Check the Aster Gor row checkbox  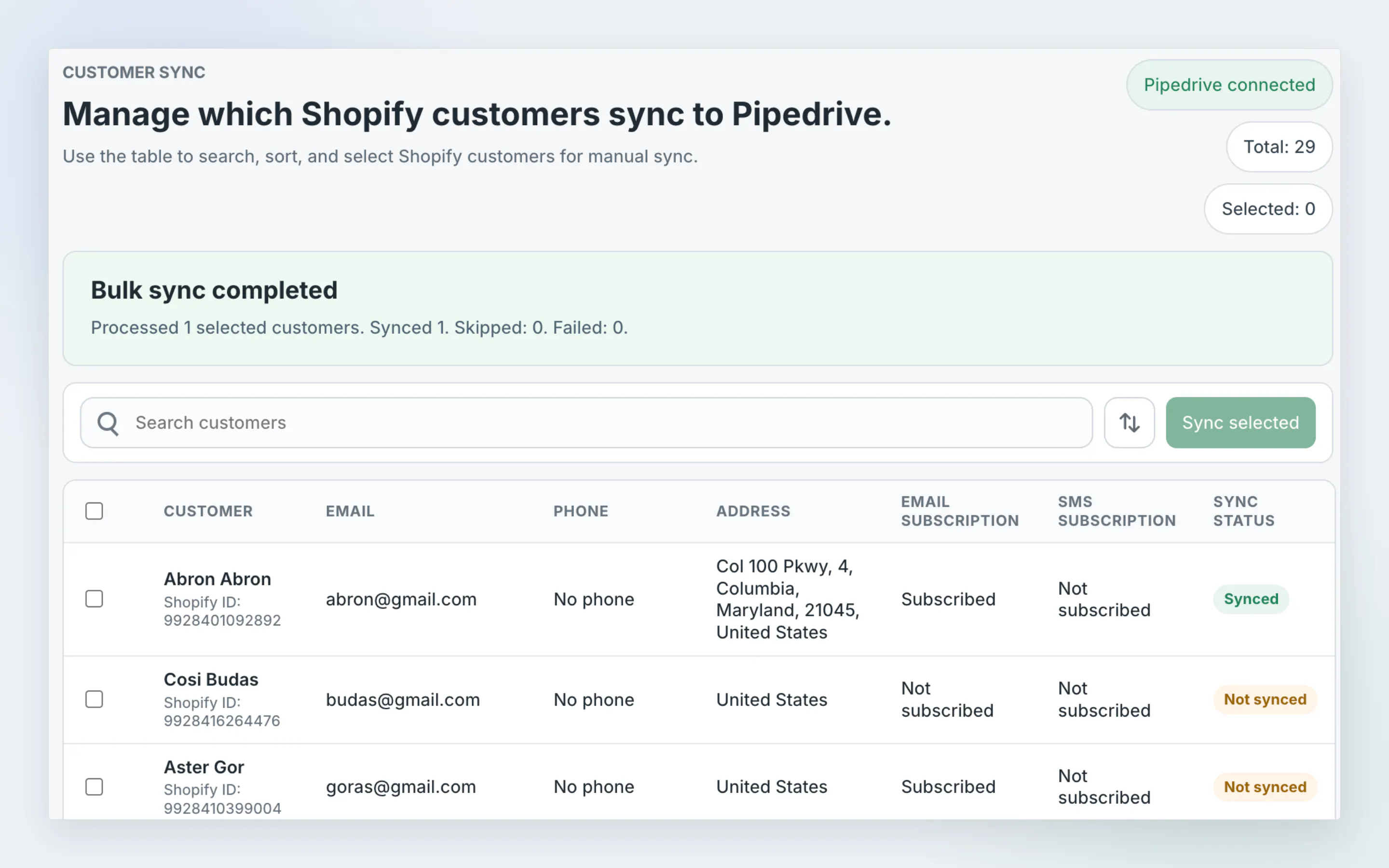[94, 787]
